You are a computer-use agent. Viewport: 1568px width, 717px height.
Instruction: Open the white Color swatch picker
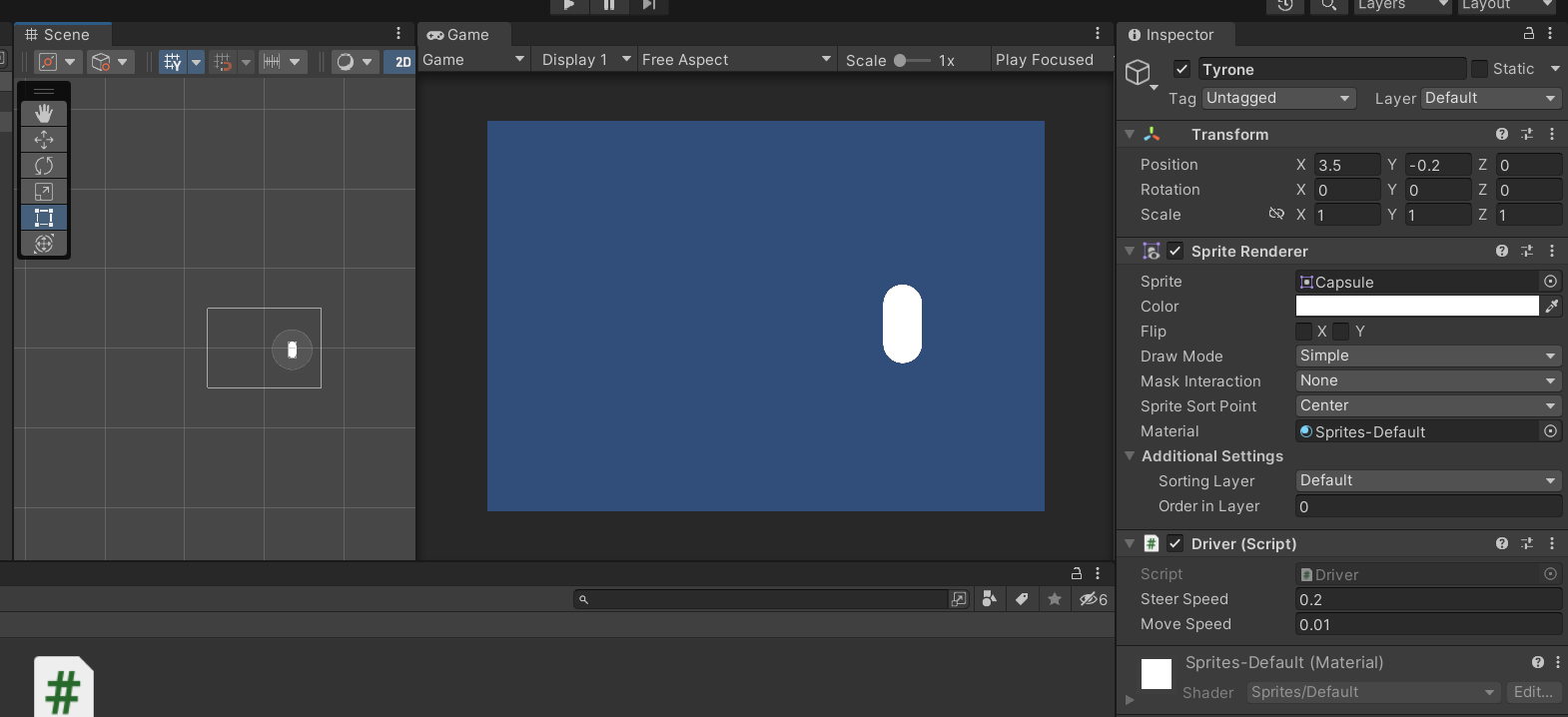click(1416, 307)
